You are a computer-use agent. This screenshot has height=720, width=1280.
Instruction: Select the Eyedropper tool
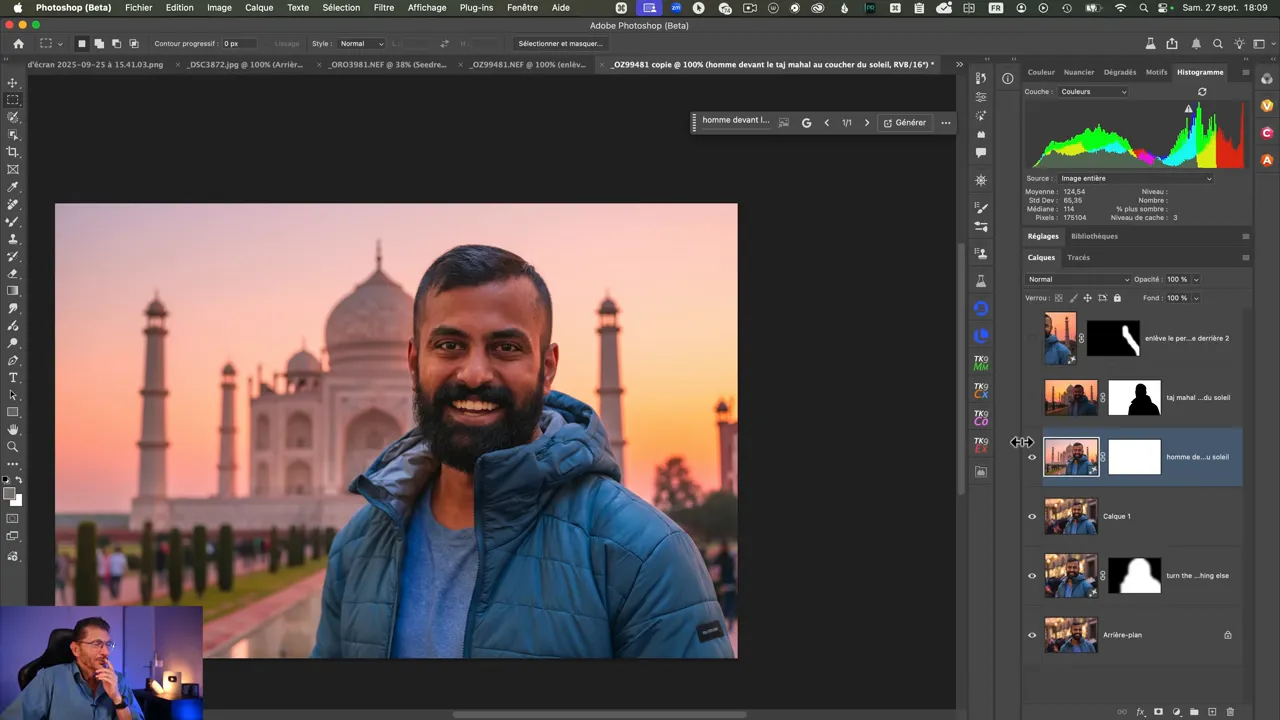(x=13, y=187)
